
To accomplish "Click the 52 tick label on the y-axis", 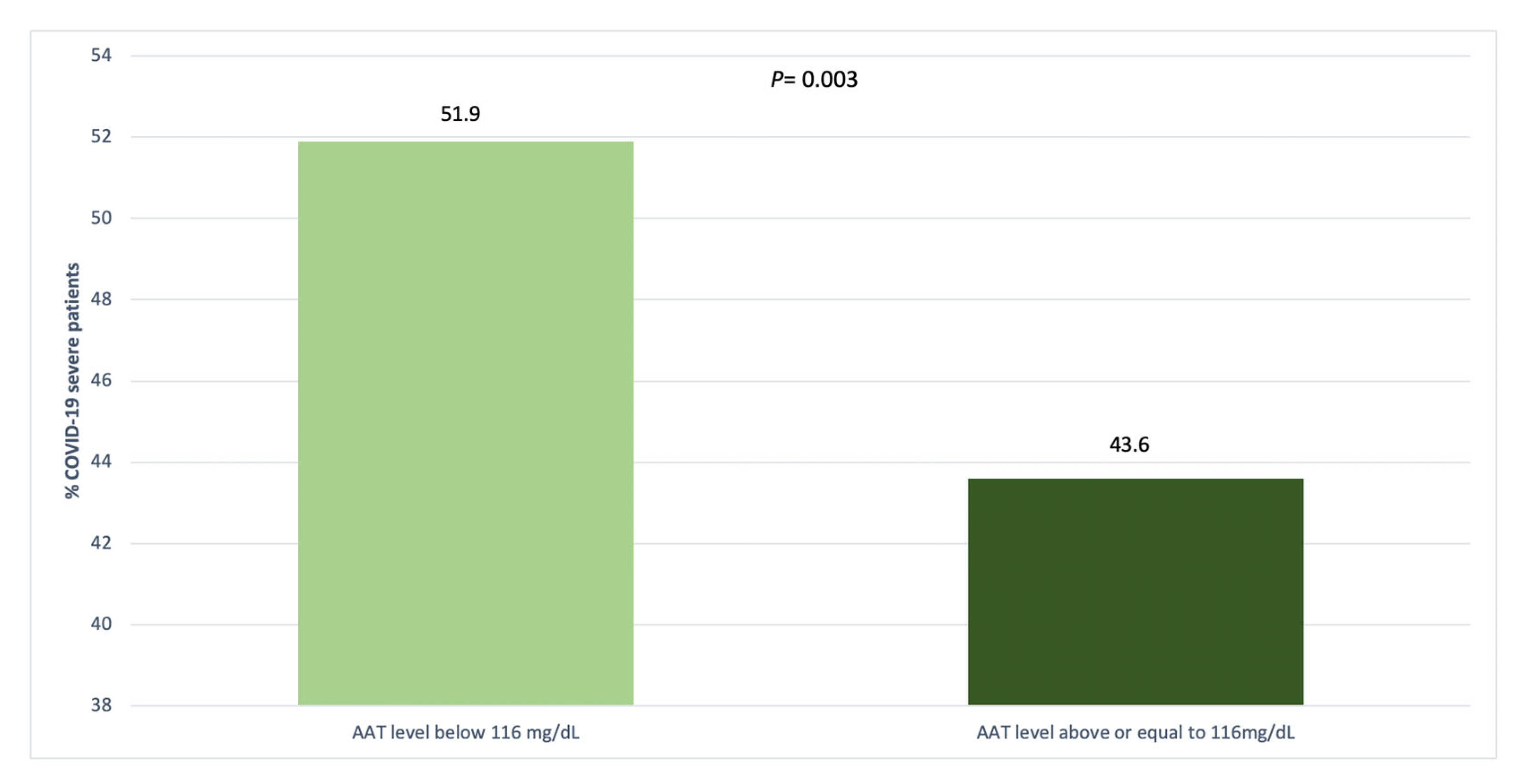I will (x=101, y=137).
